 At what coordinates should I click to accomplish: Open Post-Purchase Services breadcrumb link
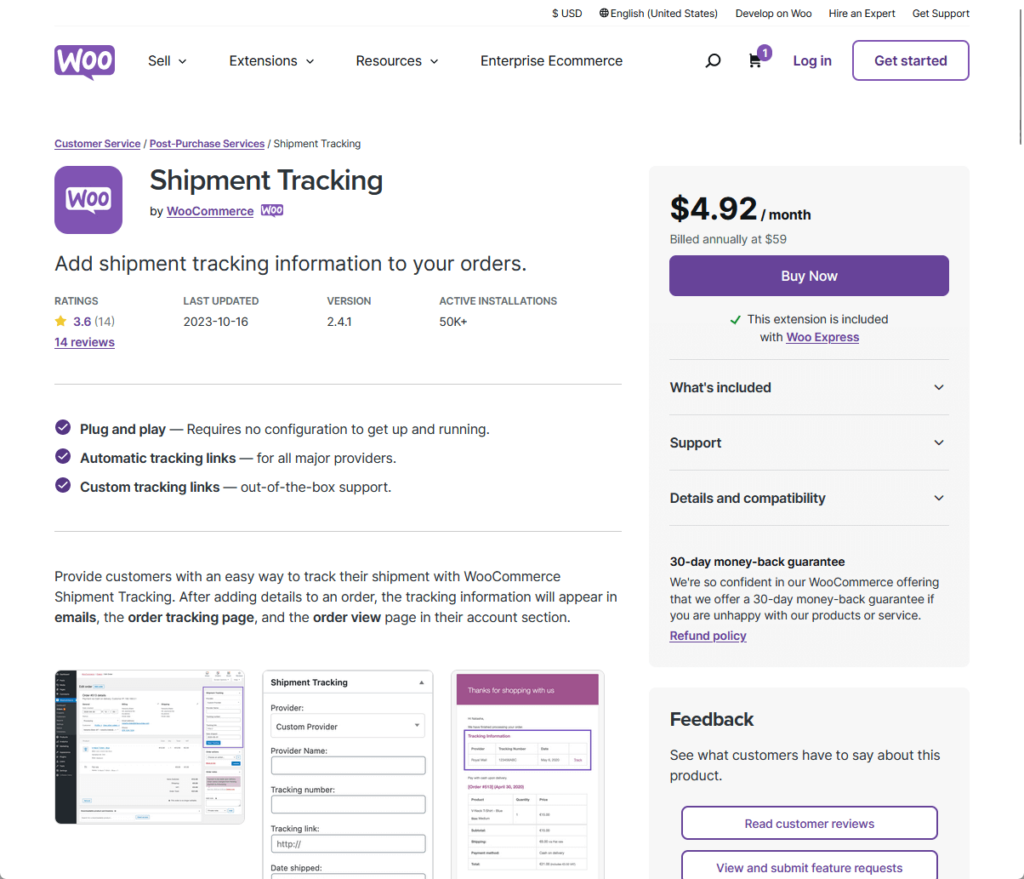point(207,144)
